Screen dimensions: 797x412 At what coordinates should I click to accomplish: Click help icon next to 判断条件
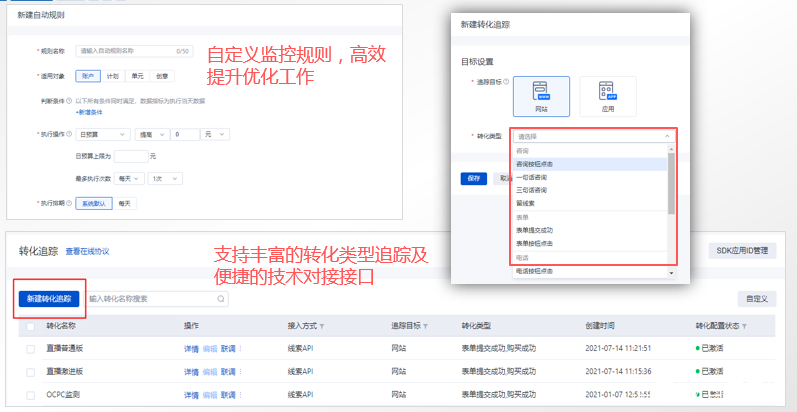click(69, 99)
